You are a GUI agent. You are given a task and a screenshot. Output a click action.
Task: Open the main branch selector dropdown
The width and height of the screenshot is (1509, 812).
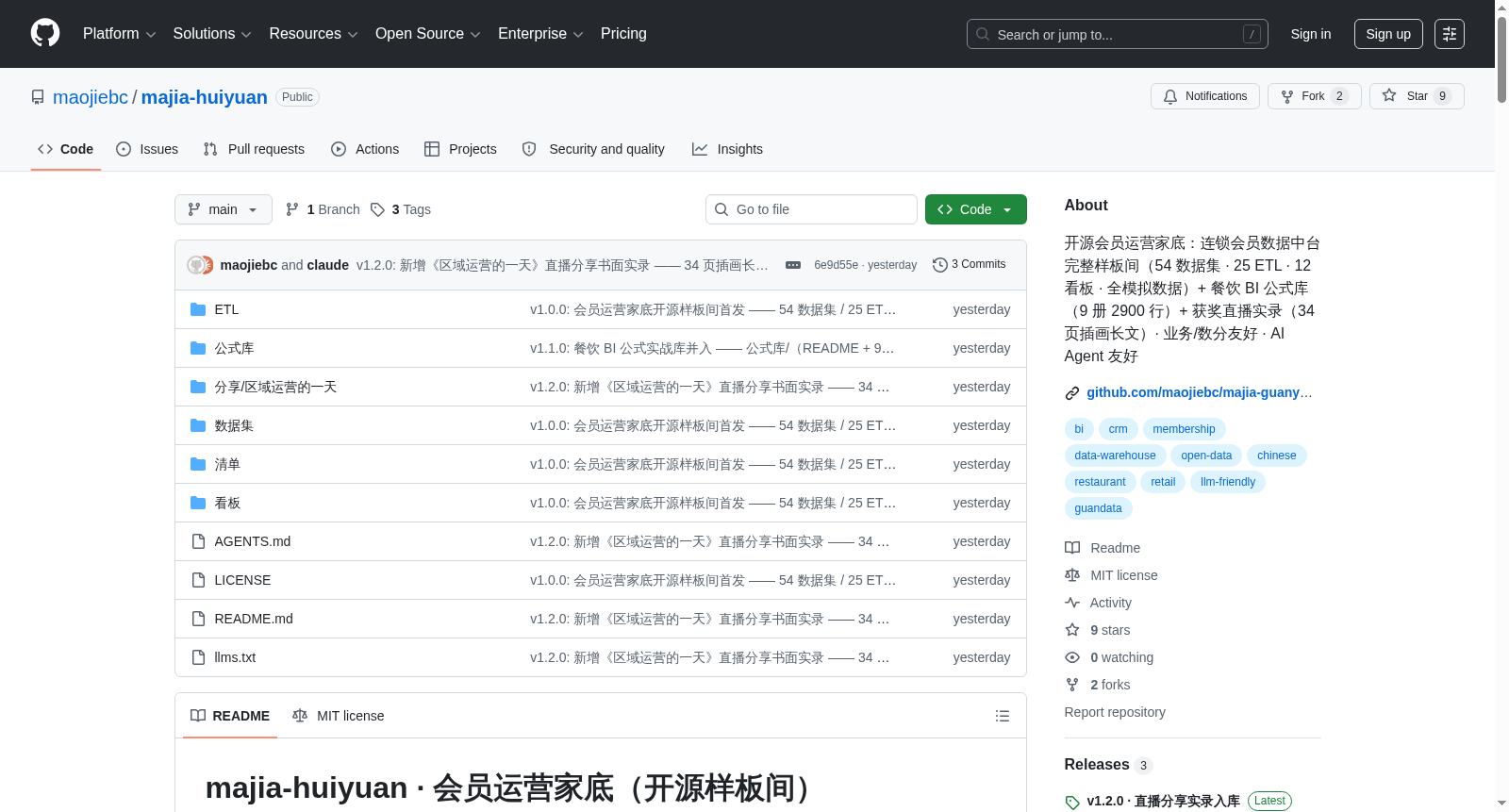click(x=224, y=209)
